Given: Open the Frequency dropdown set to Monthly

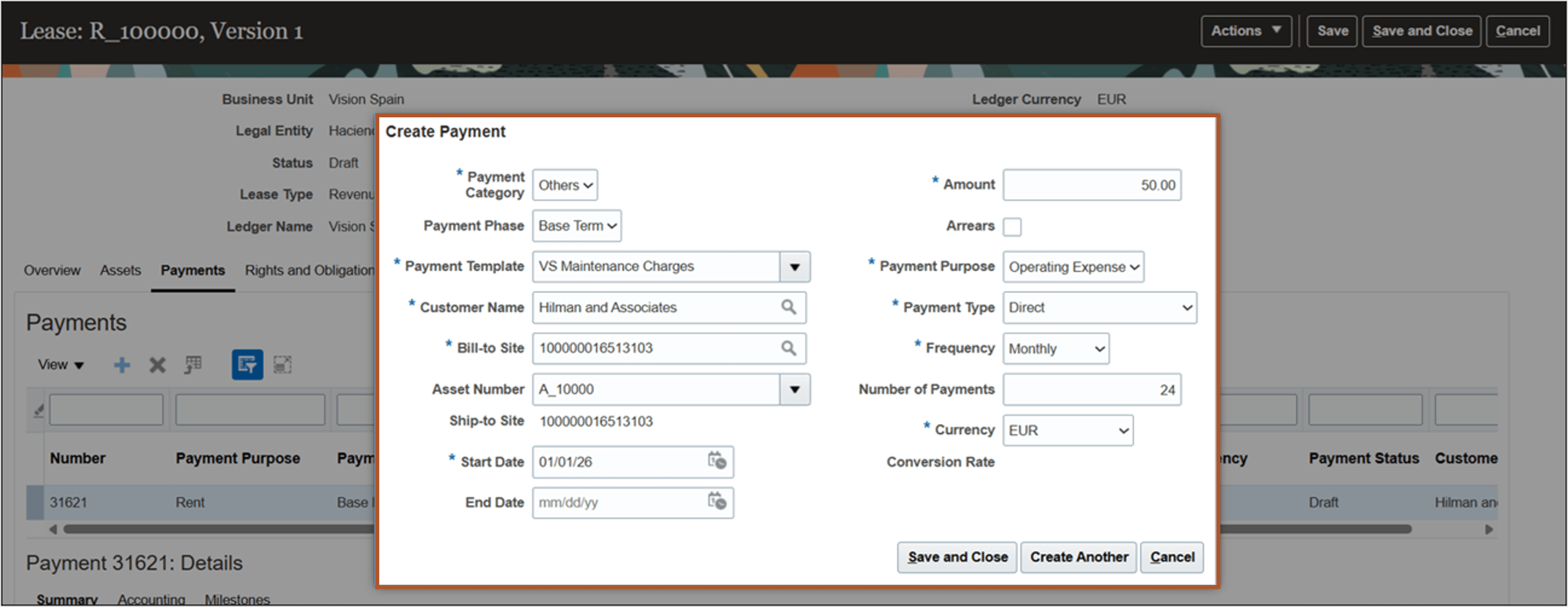Looking at the screenshot, I should click(1056, 348).
